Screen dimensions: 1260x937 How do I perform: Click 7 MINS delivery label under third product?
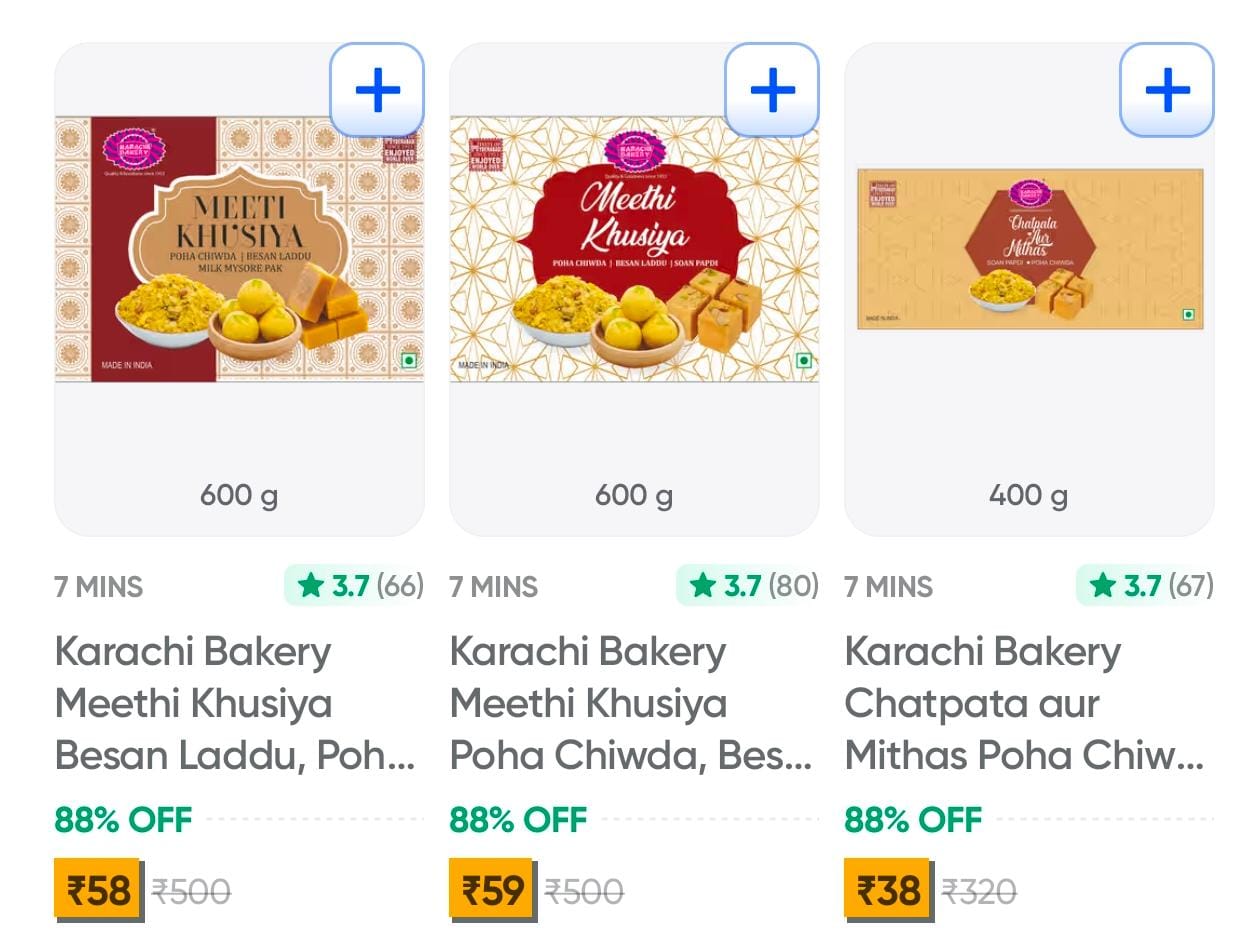click(888, 587)
